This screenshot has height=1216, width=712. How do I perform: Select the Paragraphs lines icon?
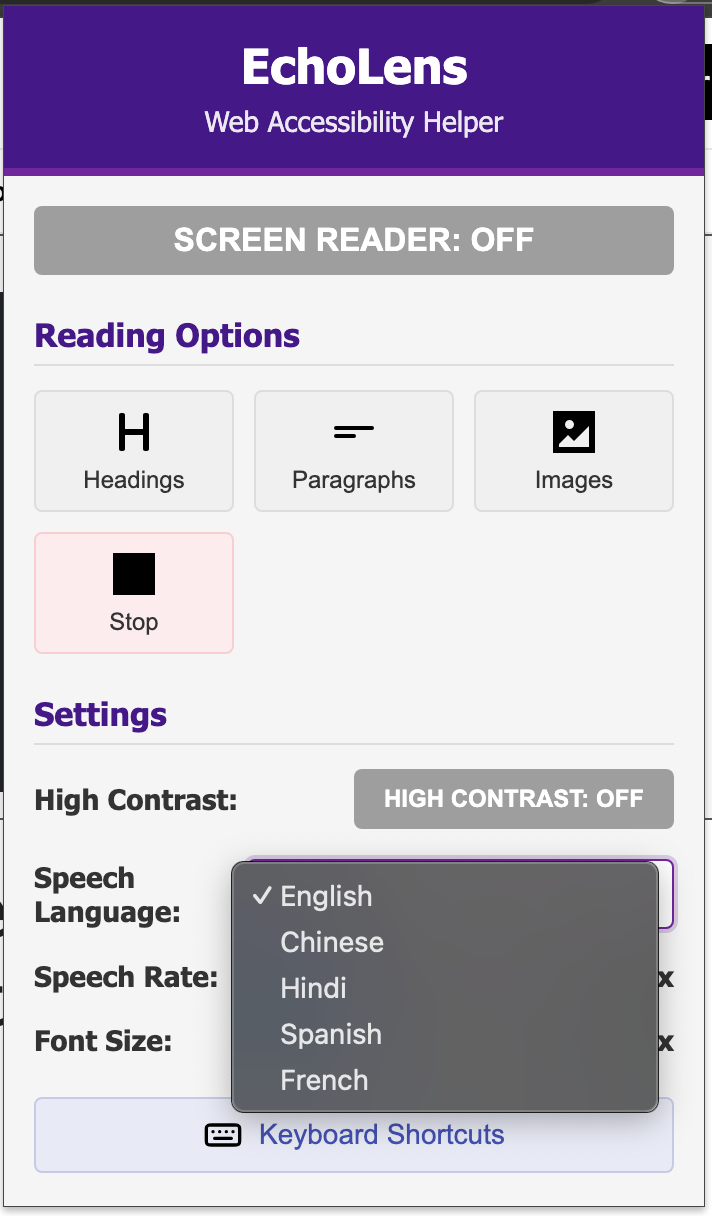(x=354, y=433)
